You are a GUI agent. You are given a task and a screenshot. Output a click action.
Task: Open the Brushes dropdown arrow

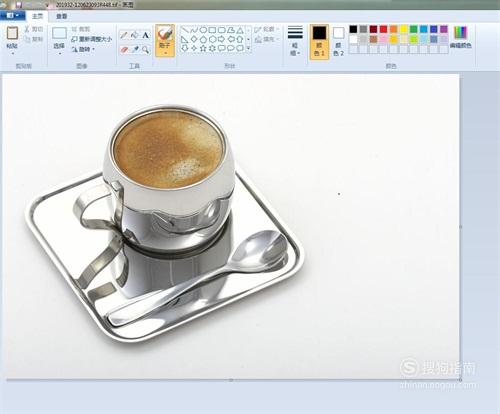[165, 53]
